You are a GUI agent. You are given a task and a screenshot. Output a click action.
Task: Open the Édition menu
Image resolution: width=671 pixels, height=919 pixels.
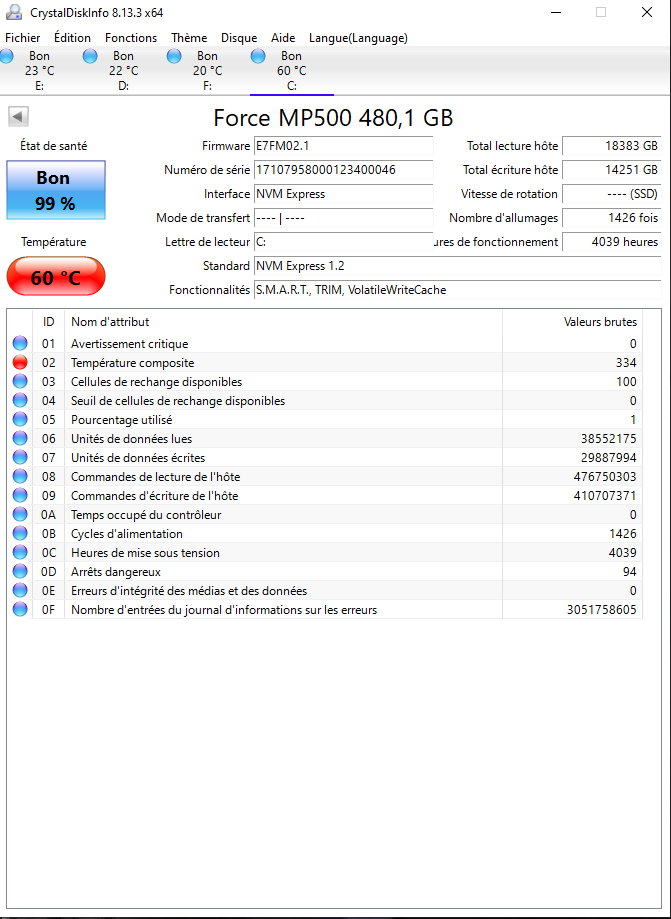[72, 38]
